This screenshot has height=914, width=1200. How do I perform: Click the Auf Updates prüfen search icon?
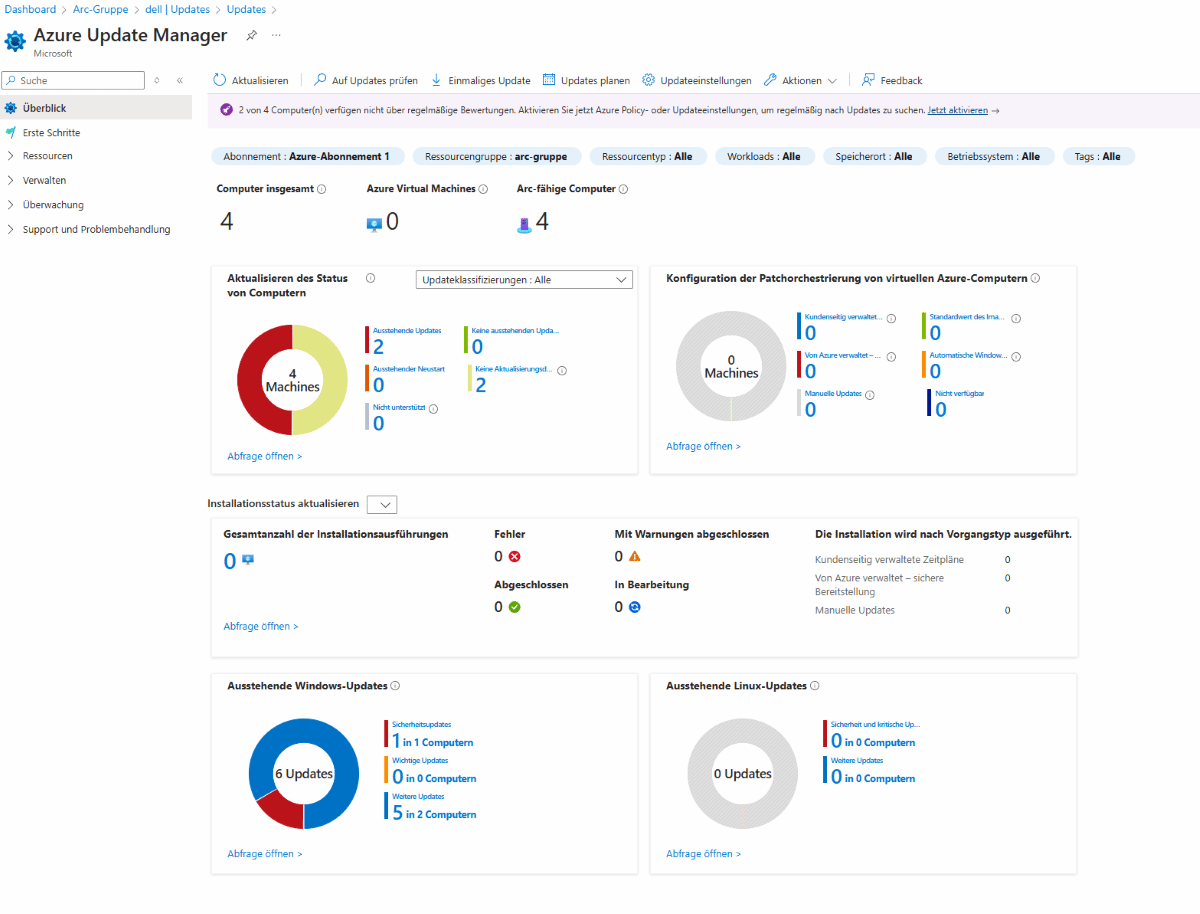(x=320, y=80)
